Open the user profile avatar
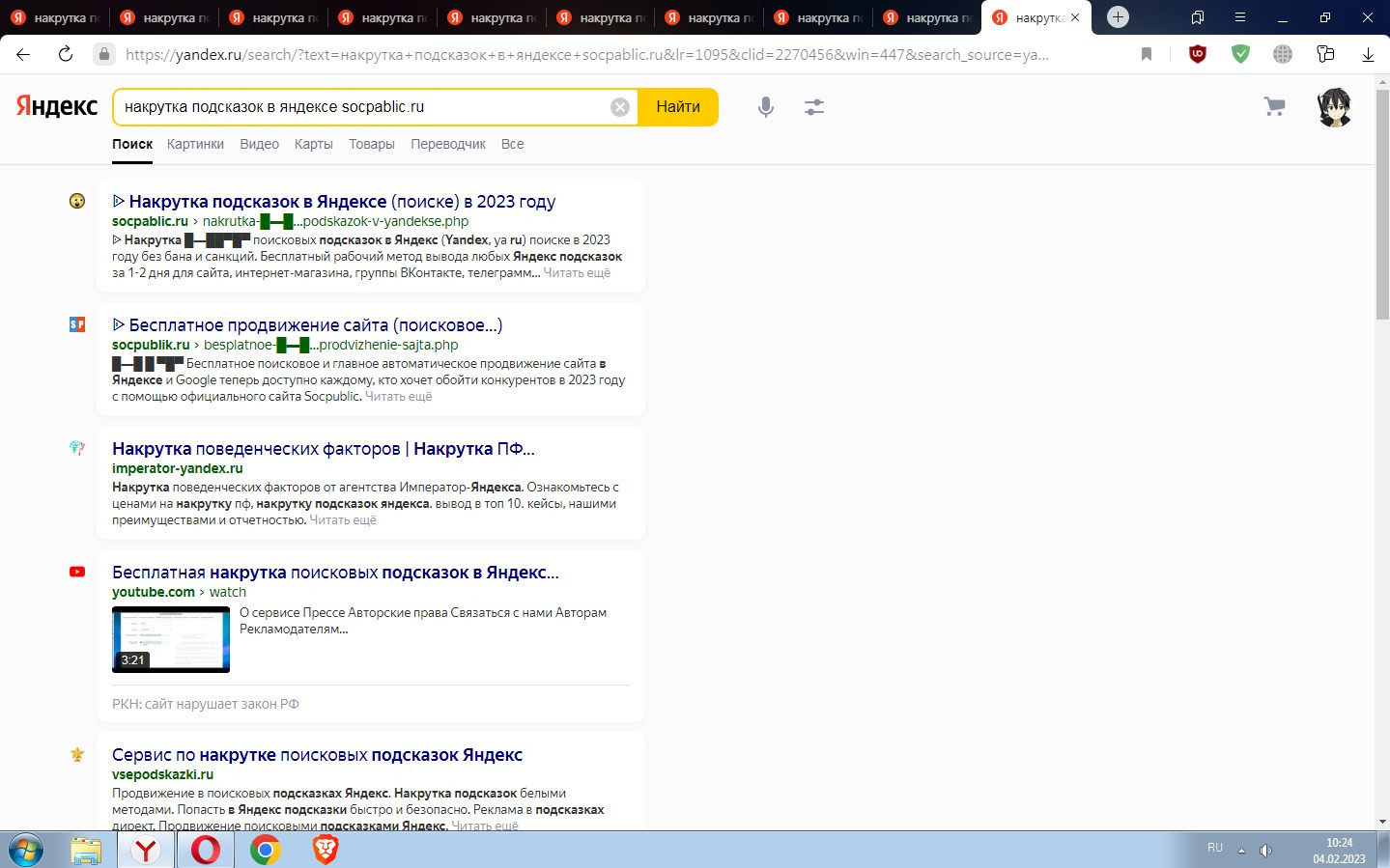 pos(1335,107)
